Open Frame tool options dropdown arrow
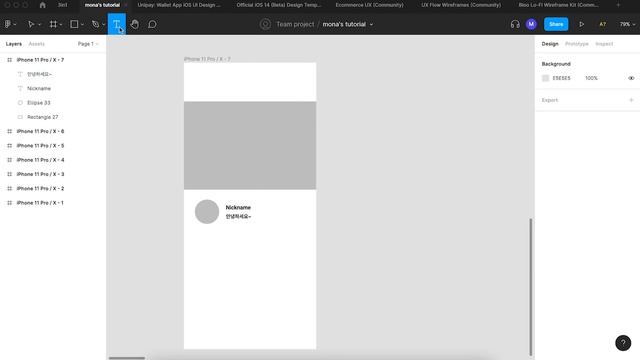This screenshot has width=640, height=360. coord(61,24)
